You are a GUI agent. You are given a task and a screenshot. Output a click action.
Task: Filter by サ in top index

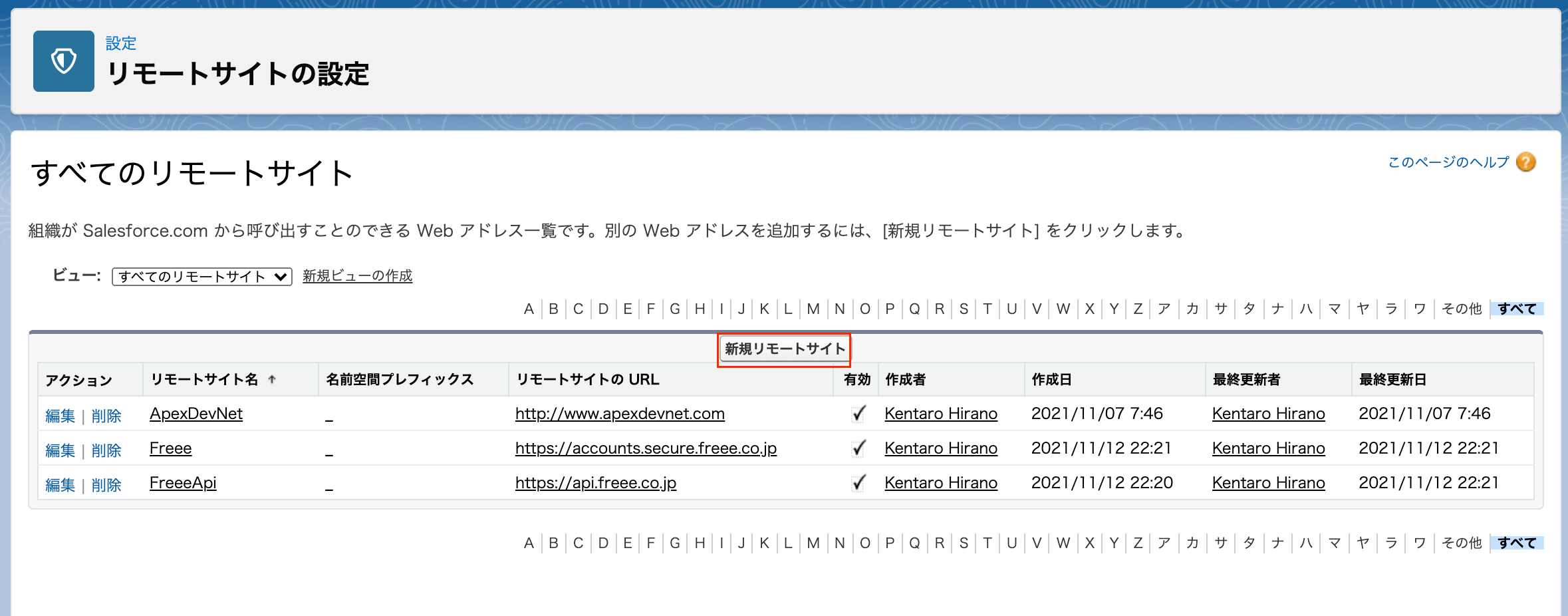pos(1221,309)
